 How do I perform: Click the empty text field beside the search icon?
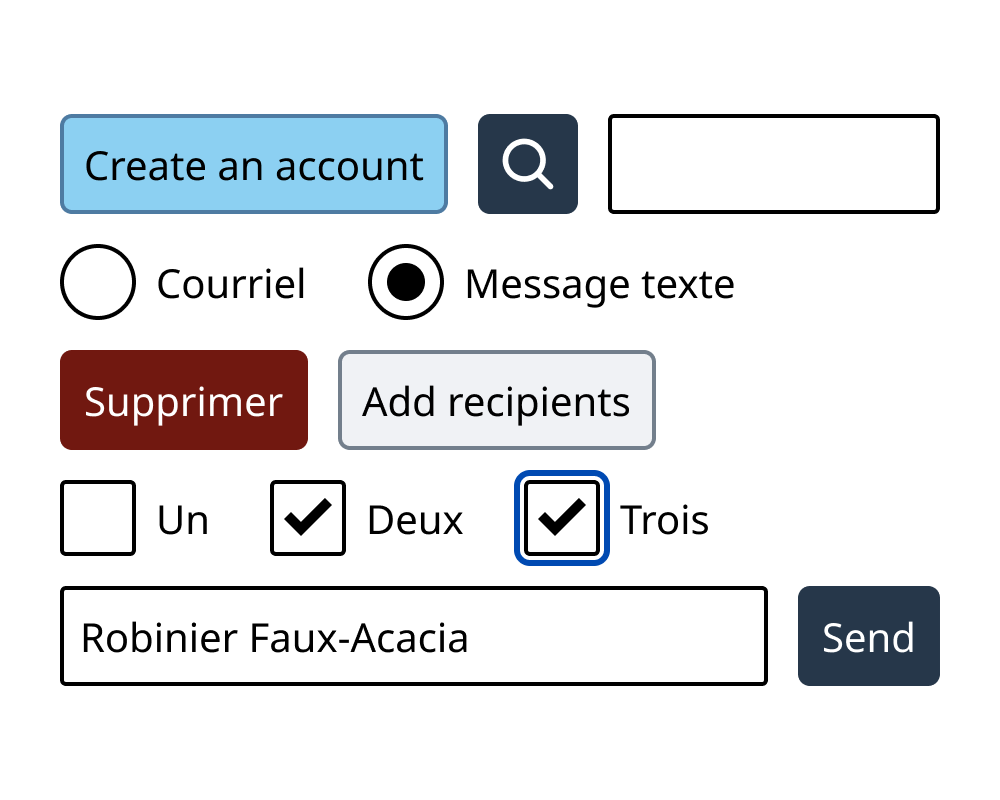[773, 164]
